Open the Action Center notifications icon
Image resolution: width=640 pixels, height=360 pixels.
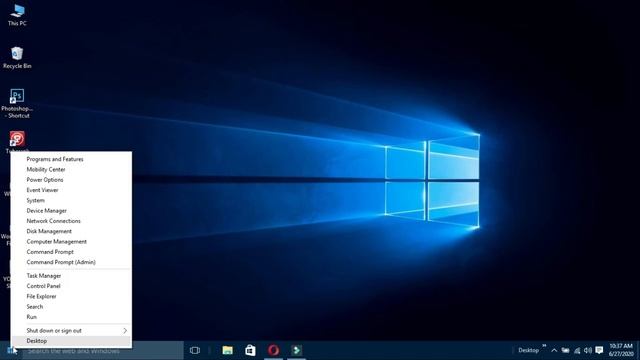pyautogui.click(x=599, y=350)
